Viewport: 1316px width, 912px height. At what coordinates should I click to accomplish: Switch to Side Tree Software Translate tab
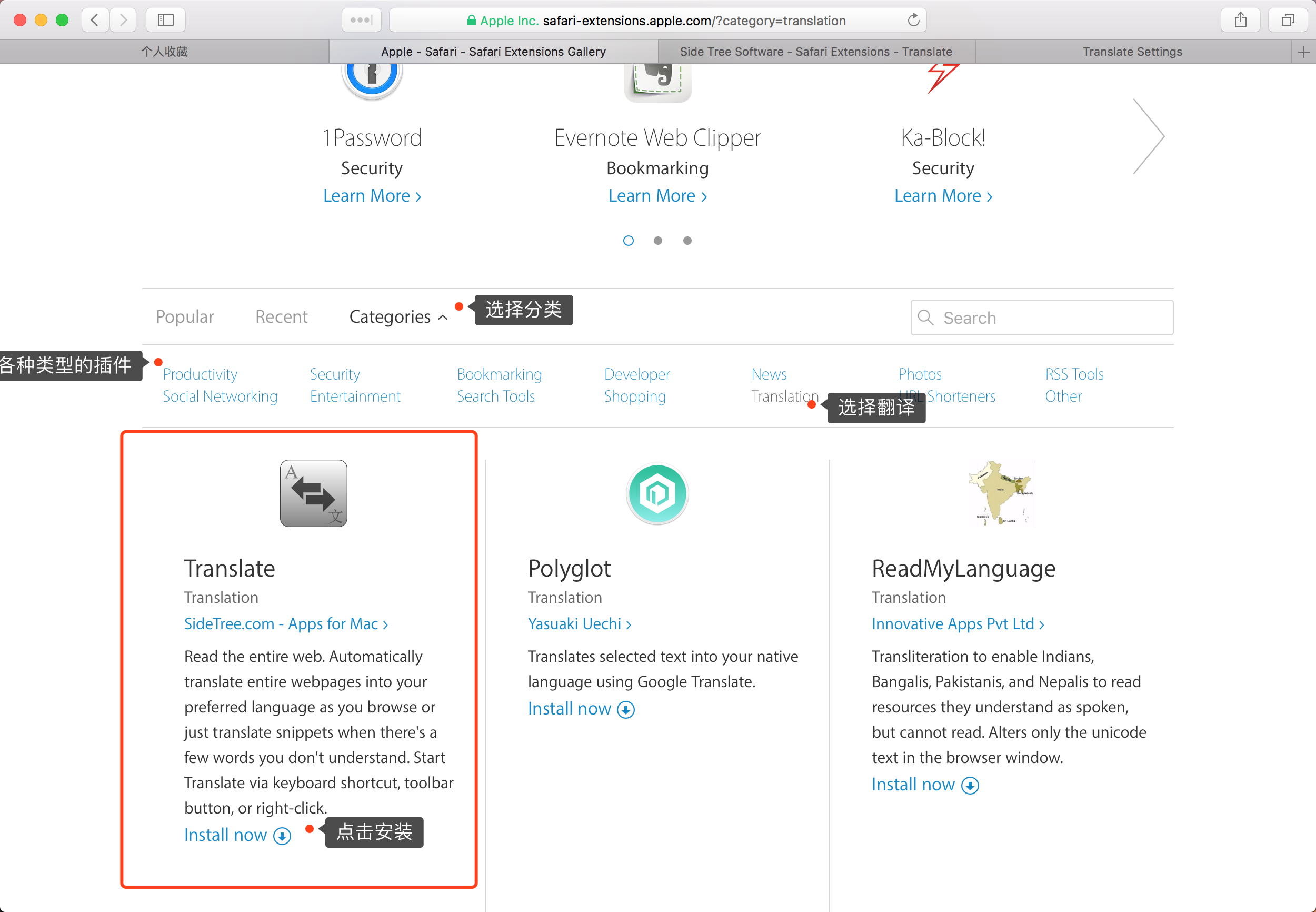[x=816, y=52]
